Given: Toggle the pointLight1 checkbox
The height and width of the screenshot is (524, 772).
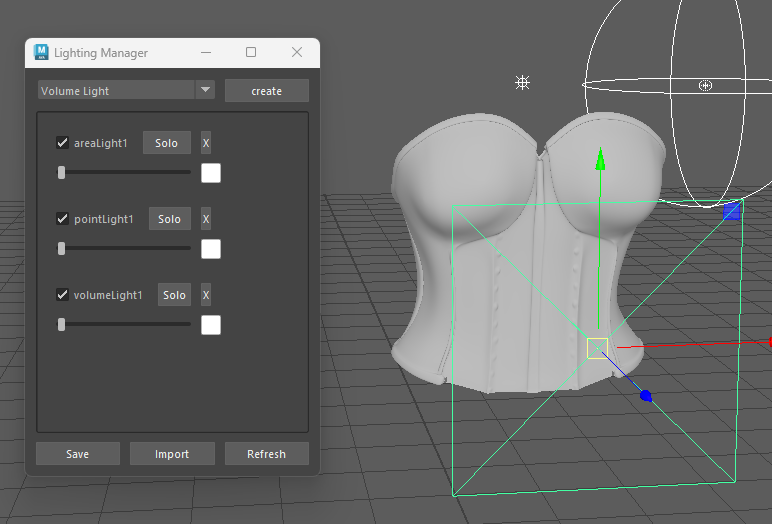Looking at the screenshot, I should click(63, 219).
